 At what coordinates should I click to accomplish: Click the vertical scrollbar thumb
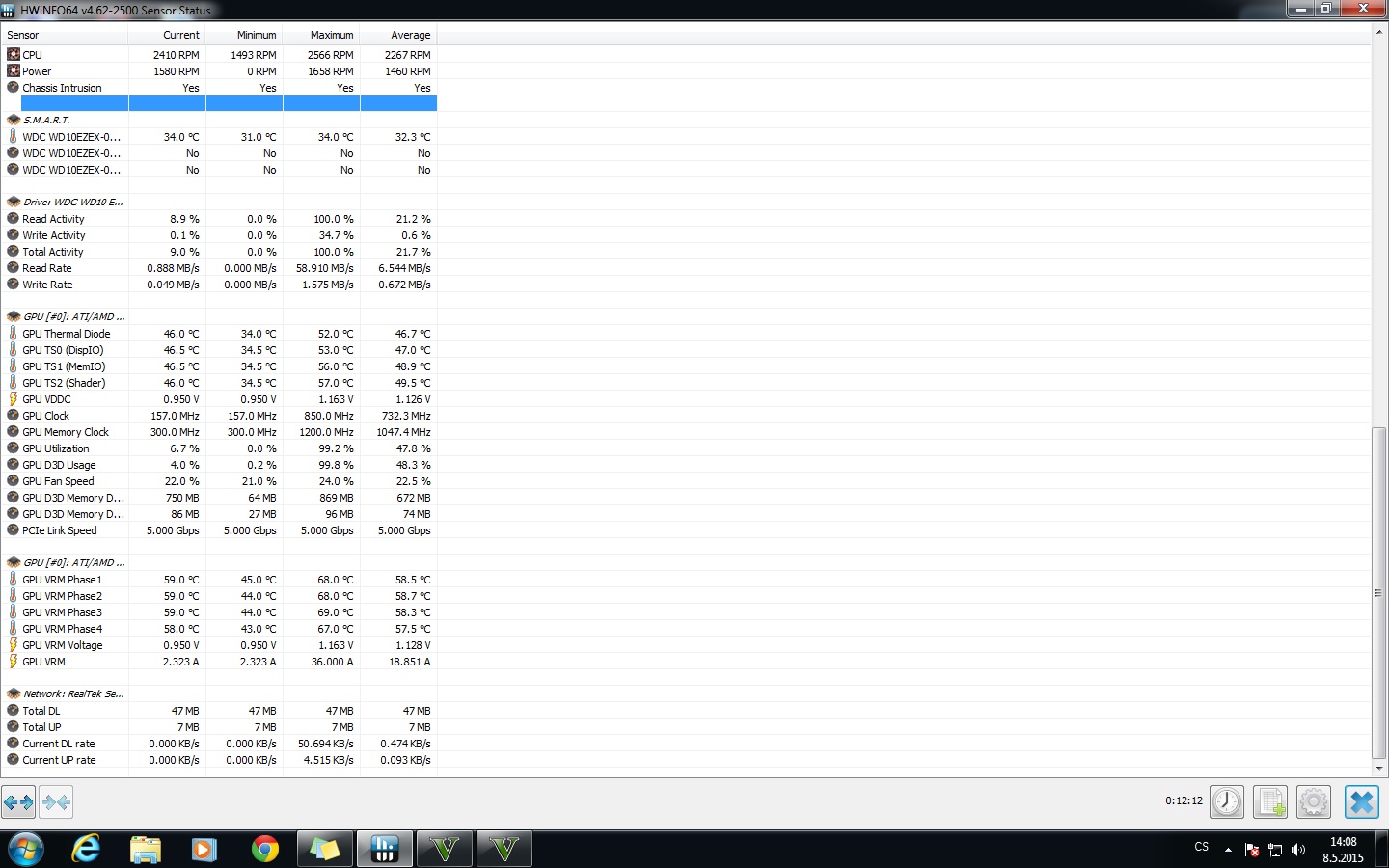[1379, 593]
